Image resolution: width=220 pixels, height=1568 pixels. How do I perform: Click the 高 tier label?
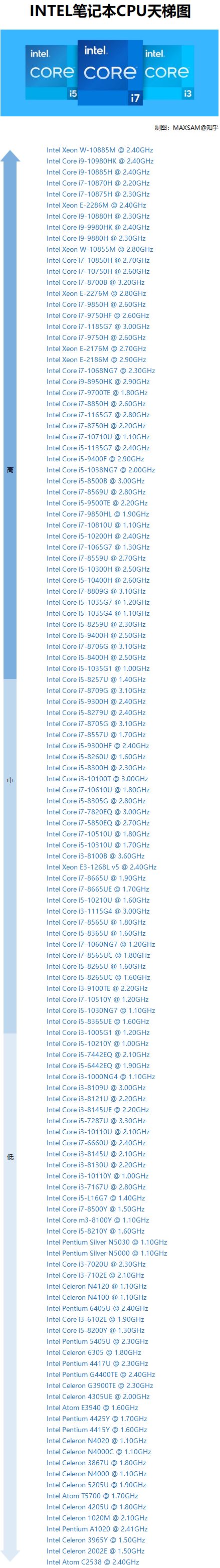10,469
